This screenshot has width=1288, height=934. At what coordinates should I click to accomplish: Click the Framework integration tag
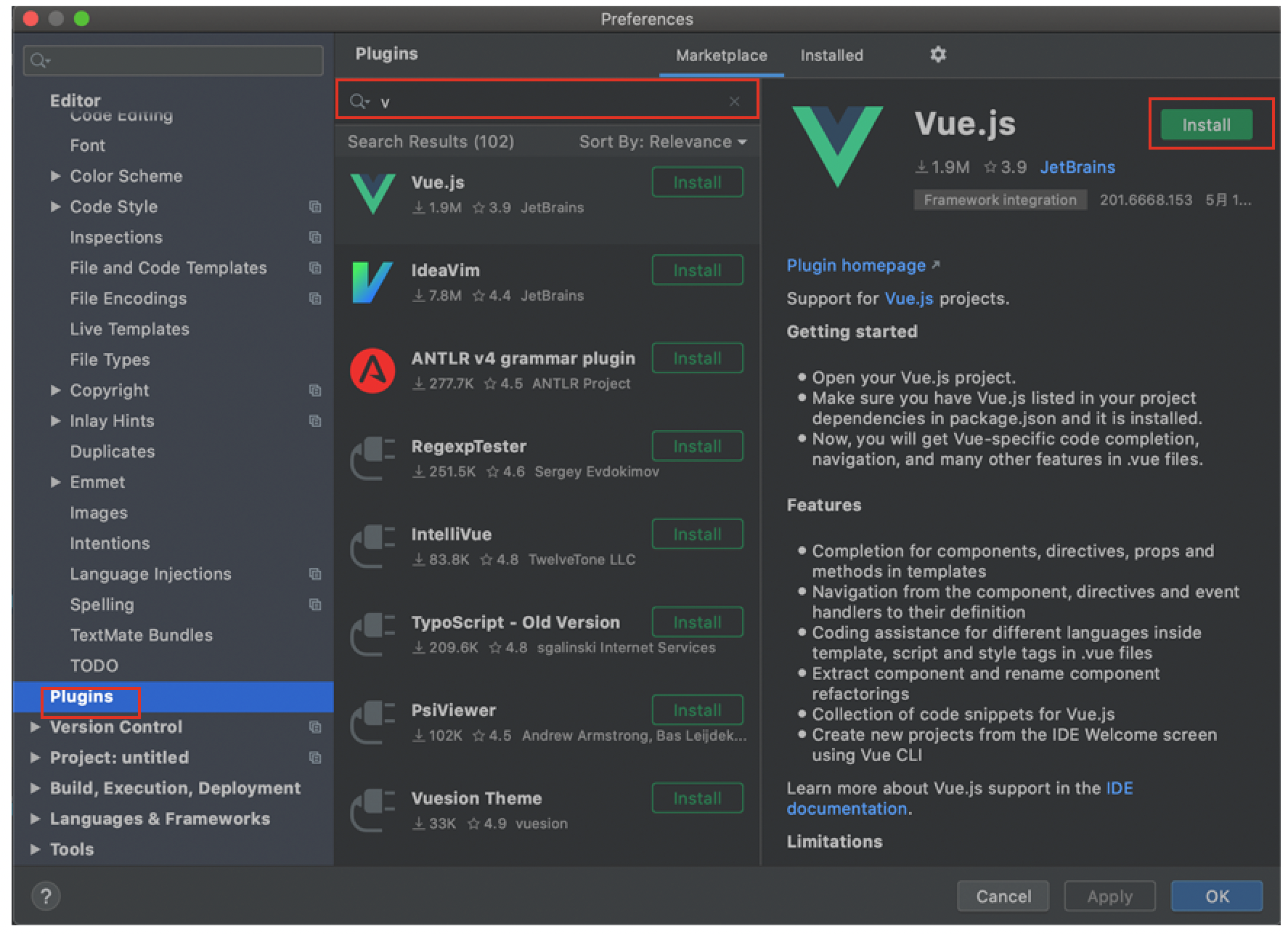click(1000, 200)
